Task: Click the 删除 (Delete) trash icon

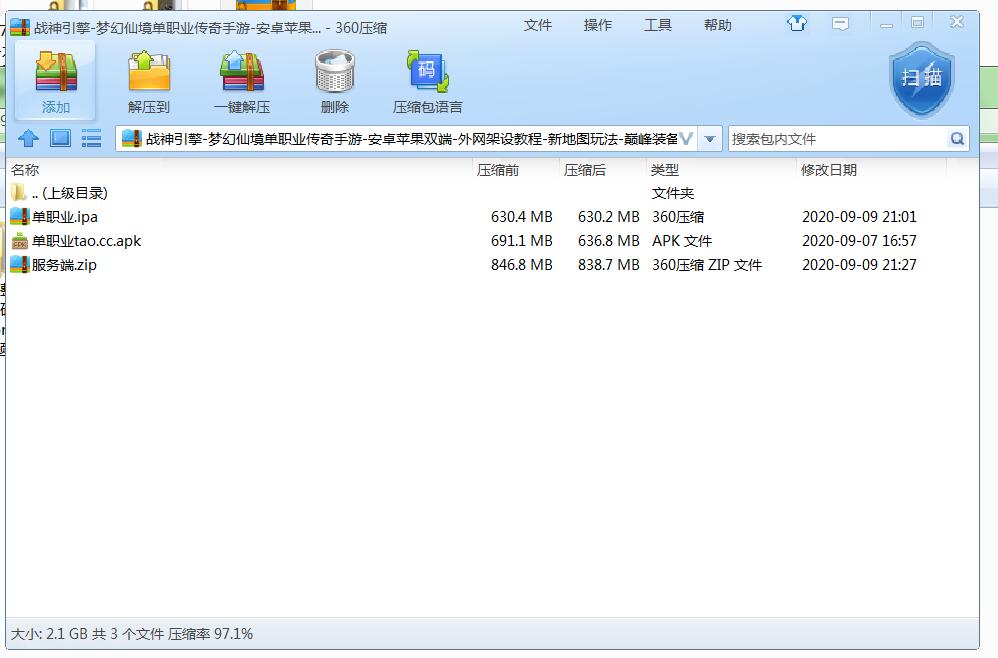Action: pyautogui.click(x=334, y=81)
